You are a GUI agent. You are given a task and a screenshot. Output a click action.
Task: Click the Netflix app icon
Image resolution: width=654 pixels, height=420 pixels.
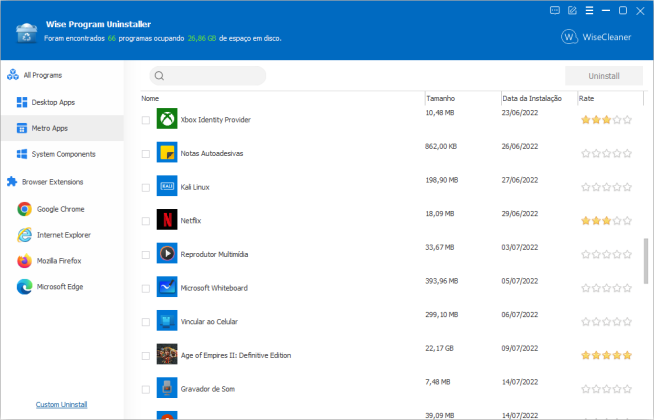(167, 220)
